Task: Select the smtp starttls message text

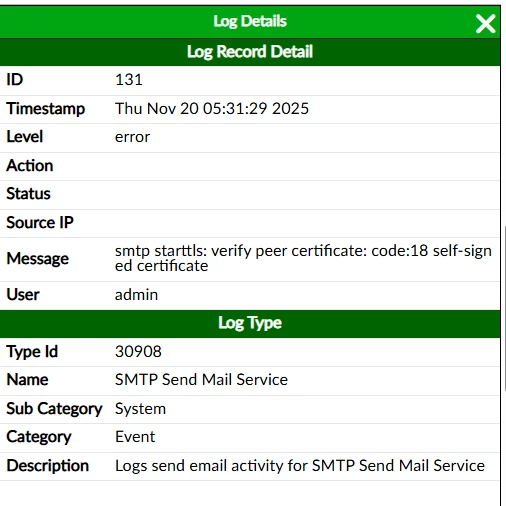Action: 303,258
